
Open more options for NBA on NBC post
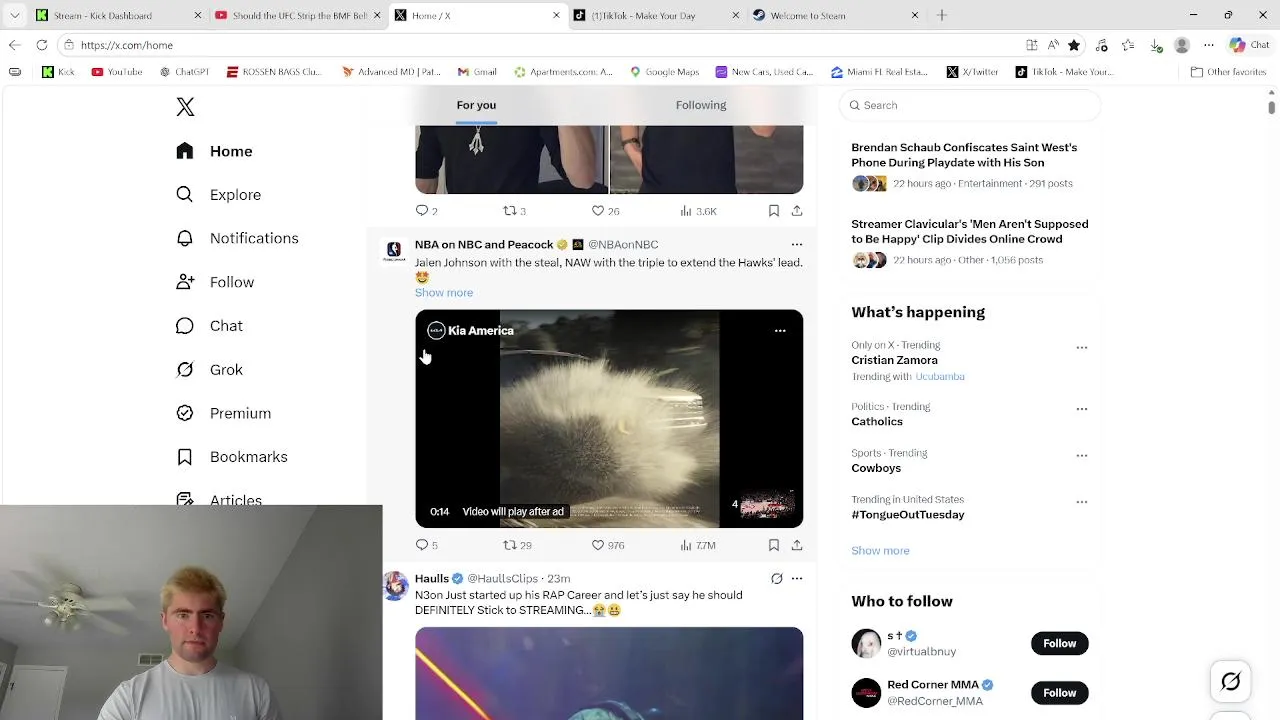tap(797, 244)
